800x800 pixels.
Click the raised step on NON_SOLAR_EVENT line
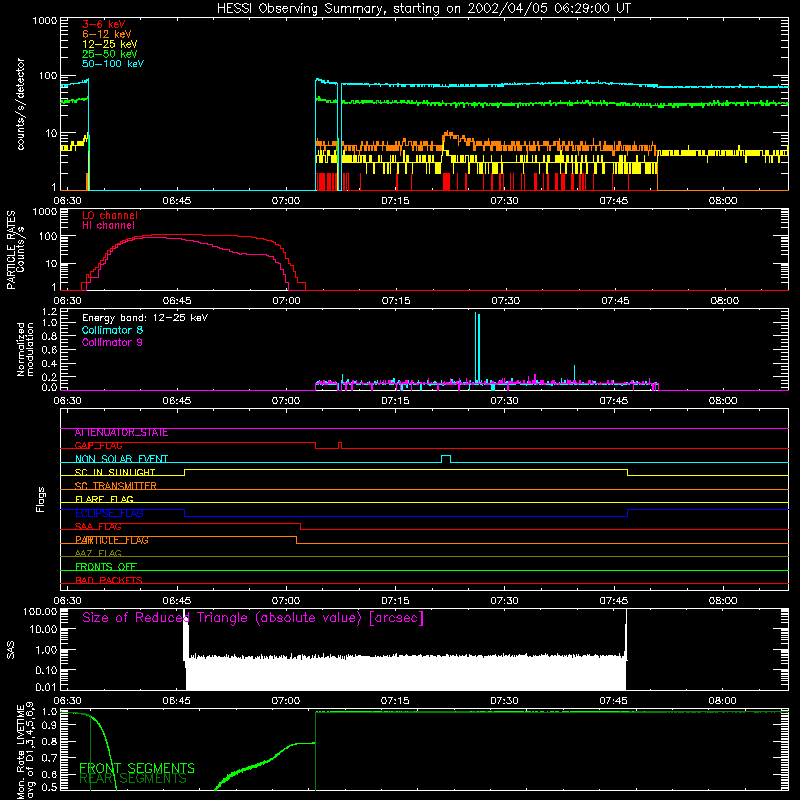tap(445, 457)
